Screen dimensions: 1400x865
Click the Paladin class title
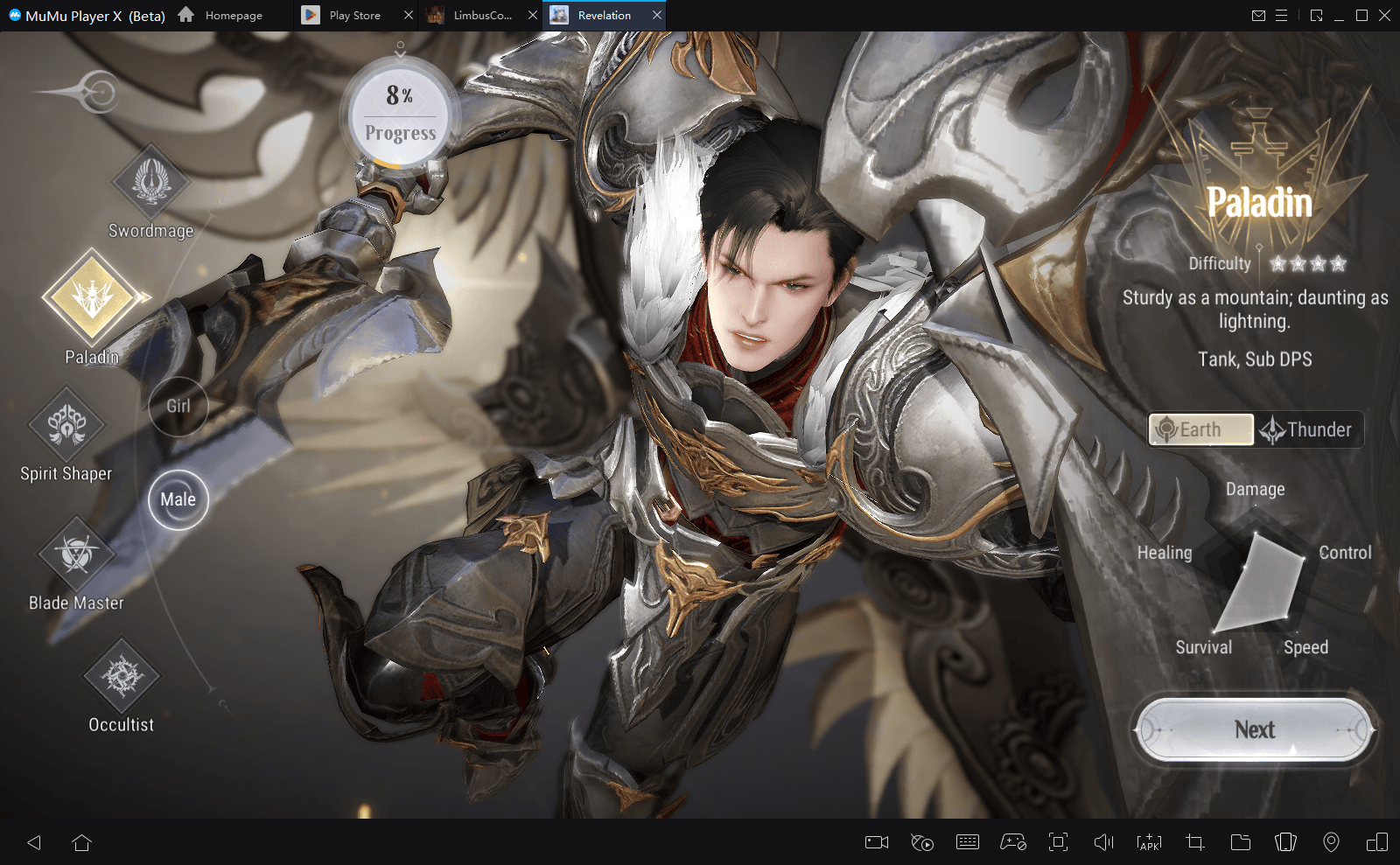[1259, 203]
